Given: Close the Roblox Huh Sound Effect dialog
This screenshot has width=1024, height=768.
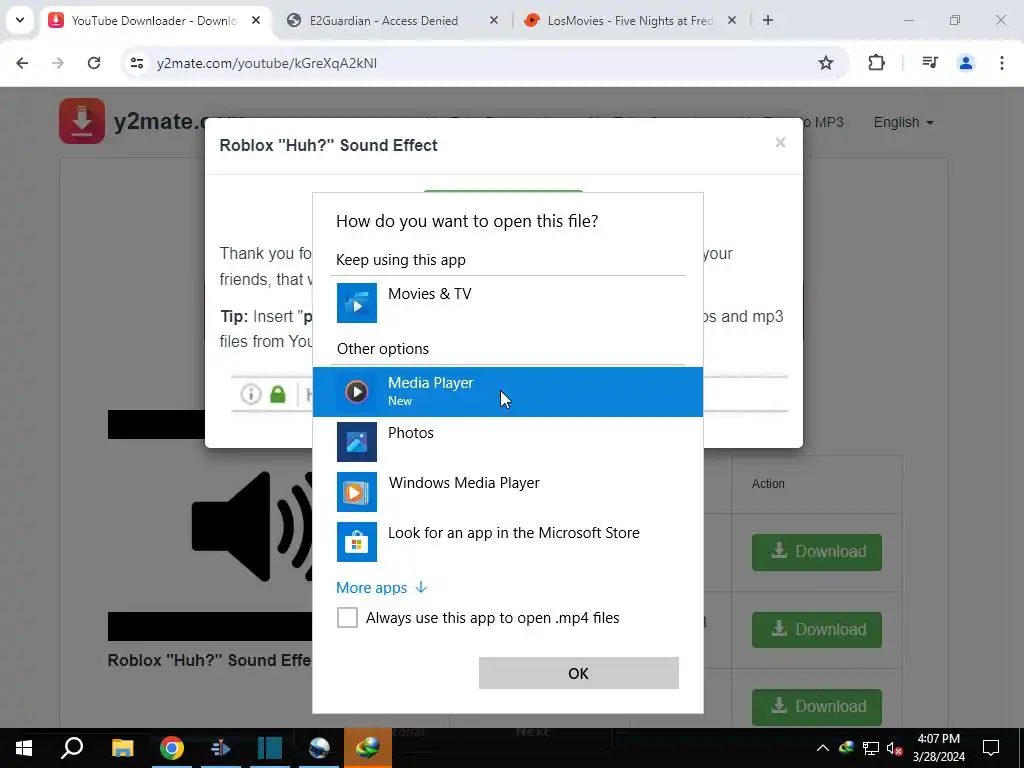Looking at the screenshot, I should [780, 142].
